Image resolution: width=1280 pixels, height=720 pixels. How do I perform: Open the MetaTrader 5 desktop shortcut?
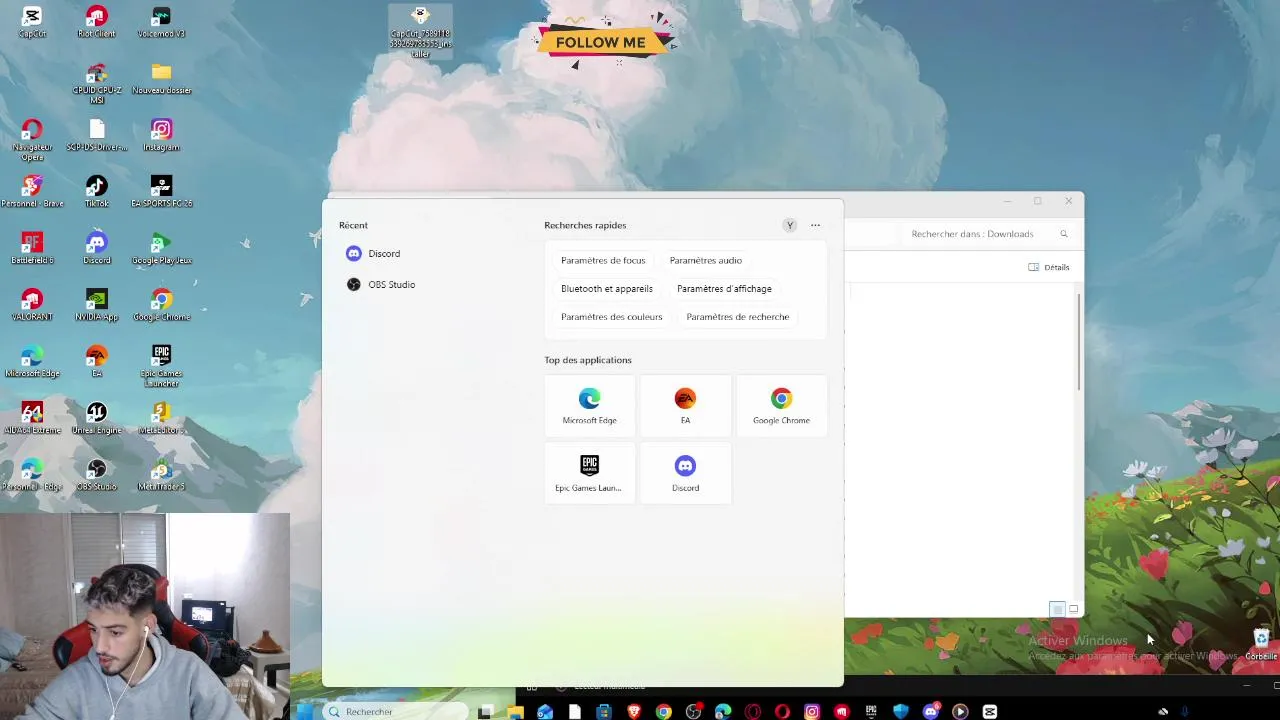(161, 475)
